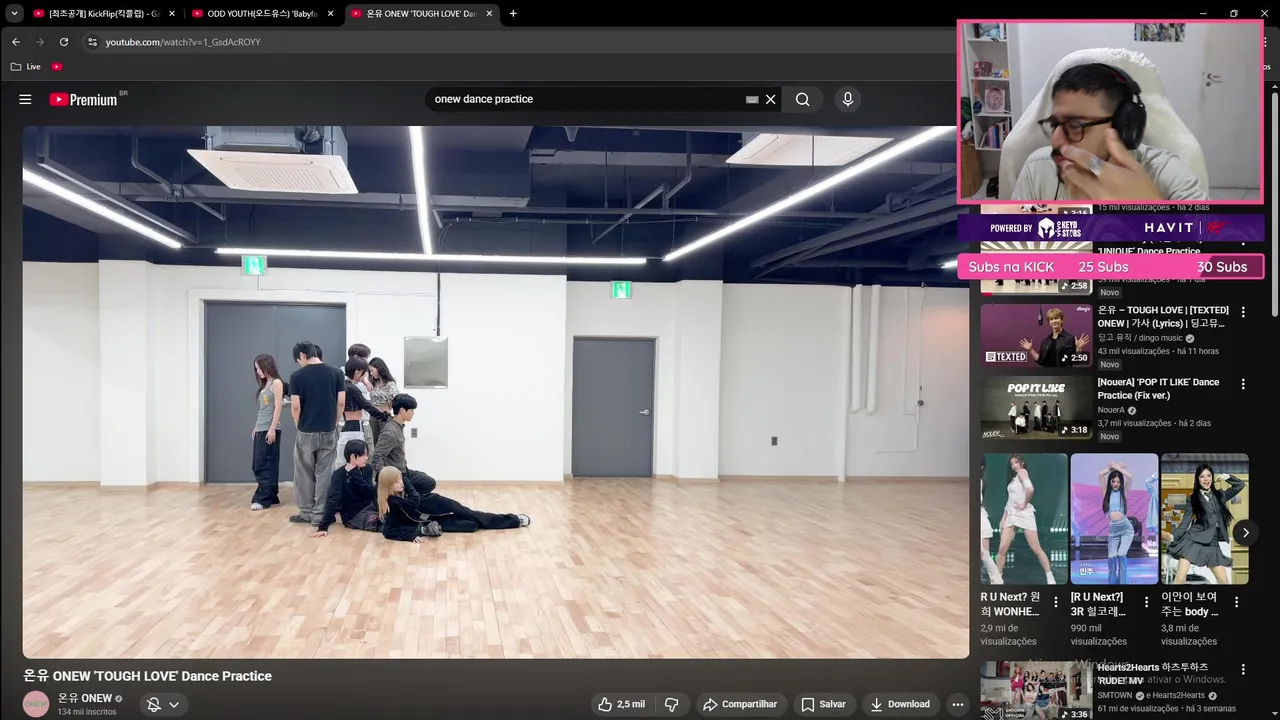Restore down the browser window

coord(1234,14)
